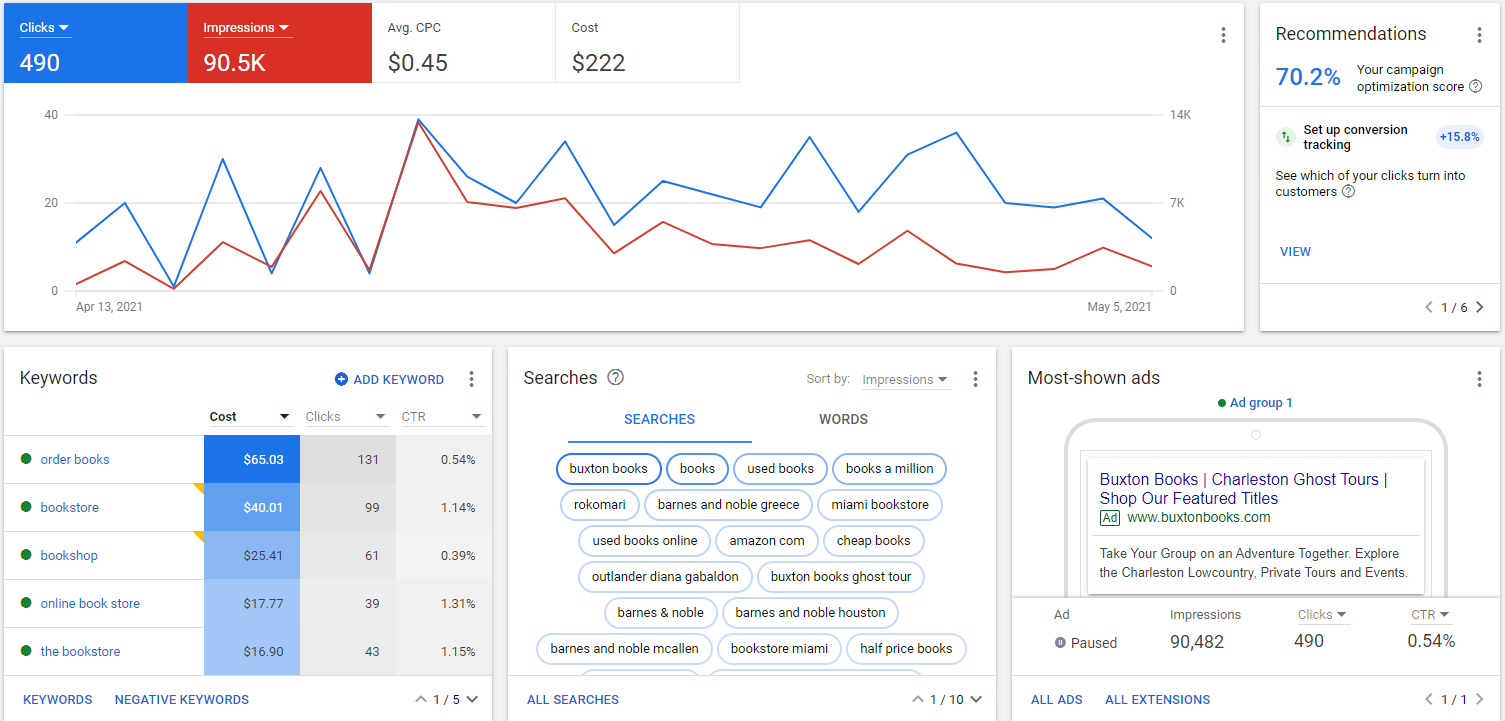Open the bookstore keyword details
This screenshot has width=1505, height=721.
pyautogui.click(x=69, y=507)
